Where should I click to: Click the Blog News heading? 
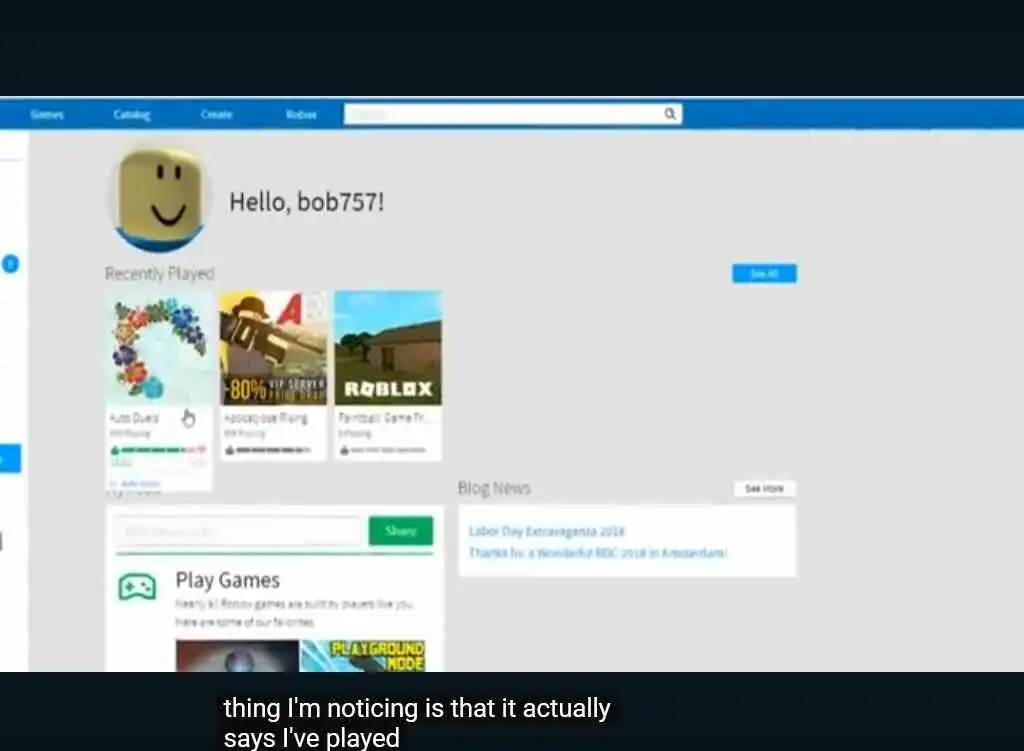pos(494,488)
